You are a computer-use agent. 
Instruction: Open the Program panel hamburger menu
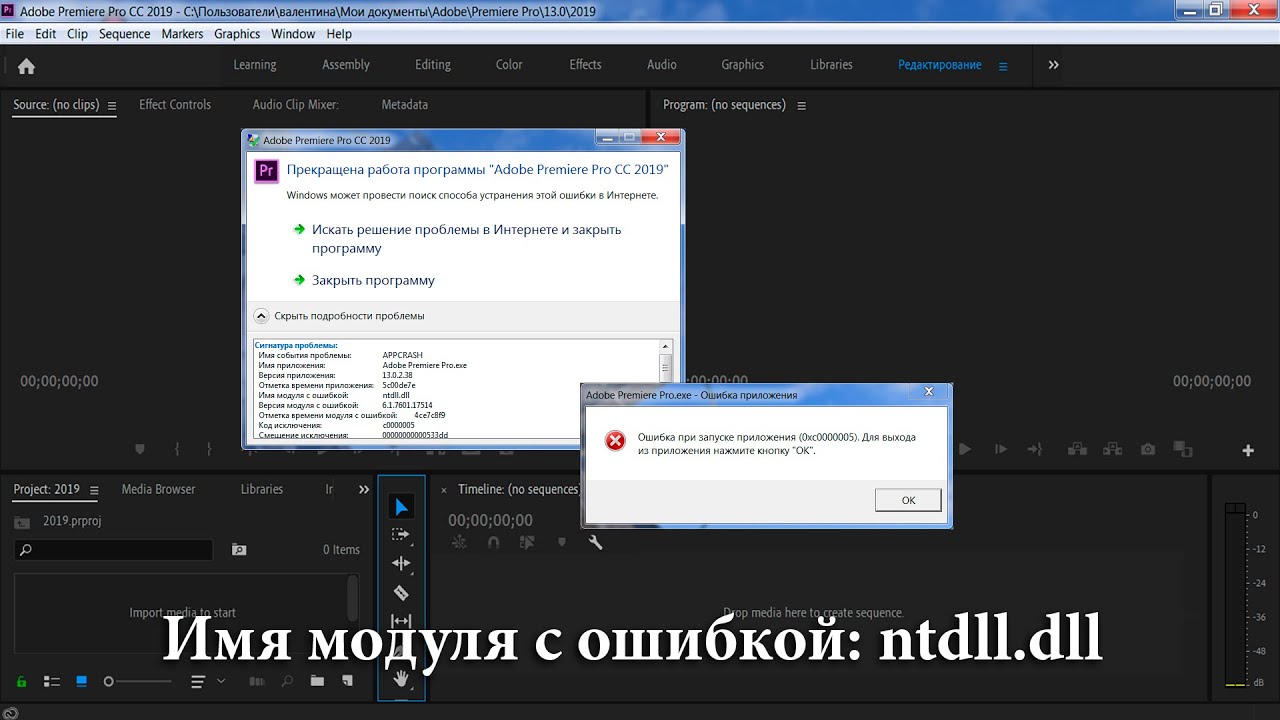tap(801, 106)
